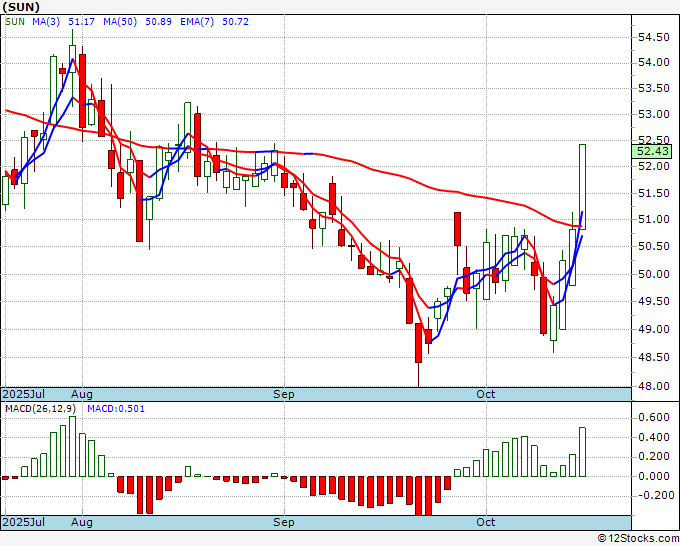Image resolution: width=680 pixels, height=546 pixels.
Task: Click the latest tall candlestick at far right
Action: pos(582,185)
